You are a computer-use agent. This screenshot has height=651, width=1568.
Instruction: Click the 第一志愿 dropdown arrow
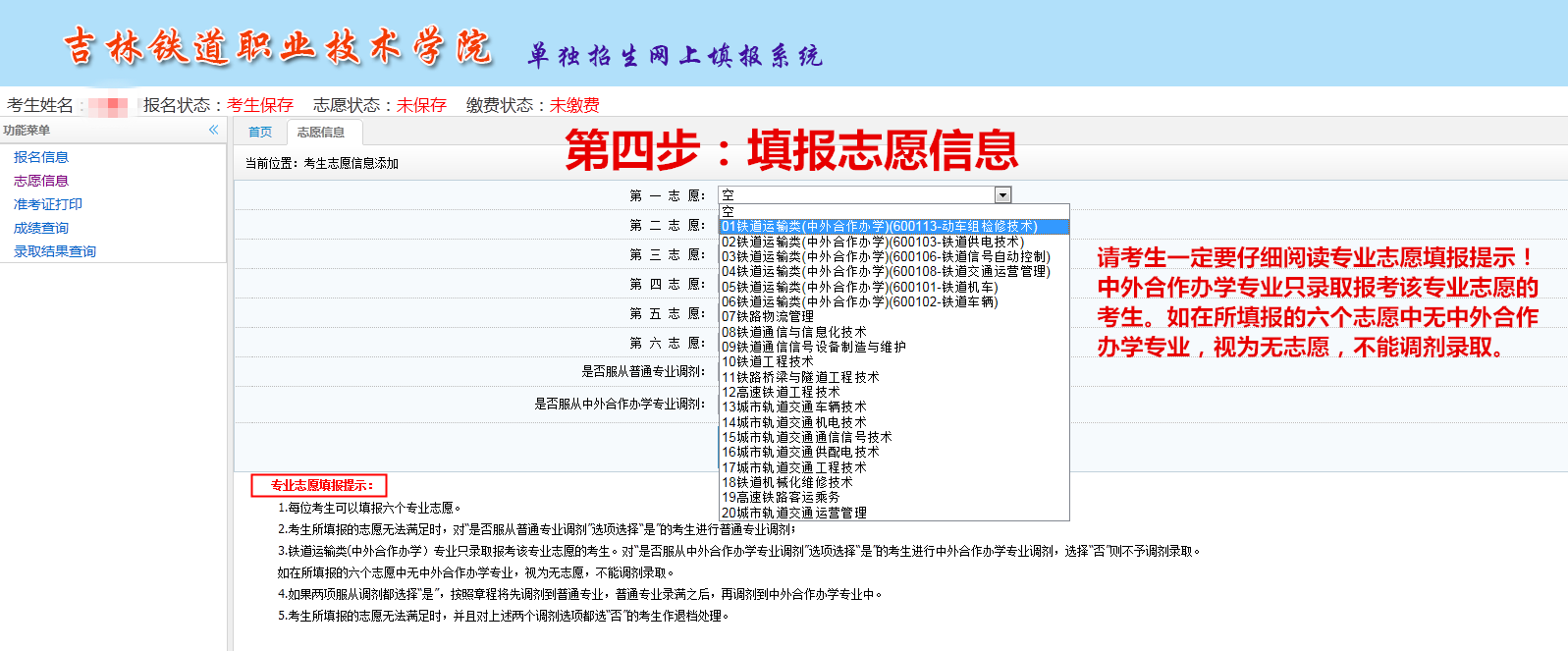click(x=1002, y=194)
